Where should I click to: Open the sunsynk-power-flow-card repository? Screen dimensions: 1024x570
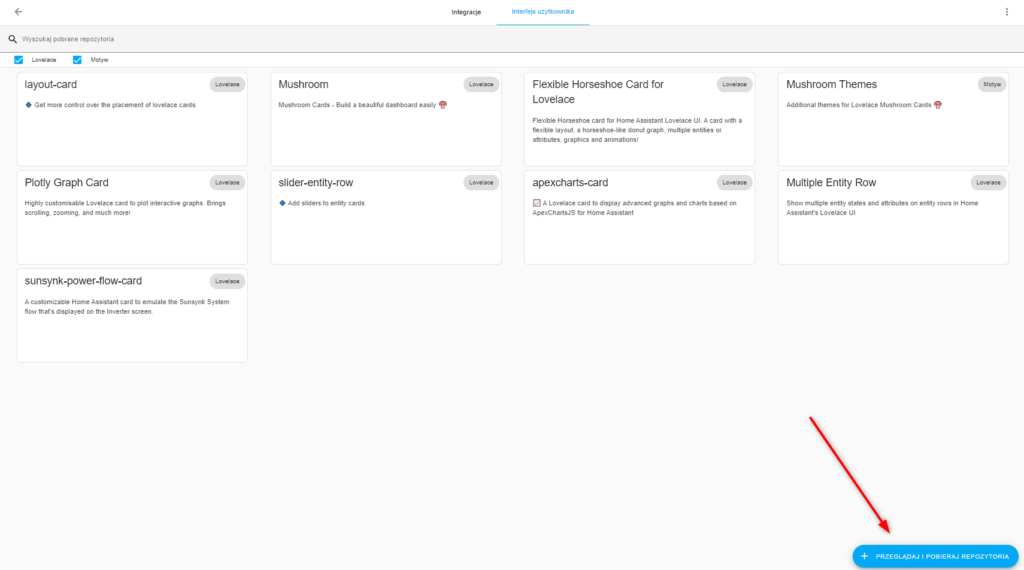point(132,315)
